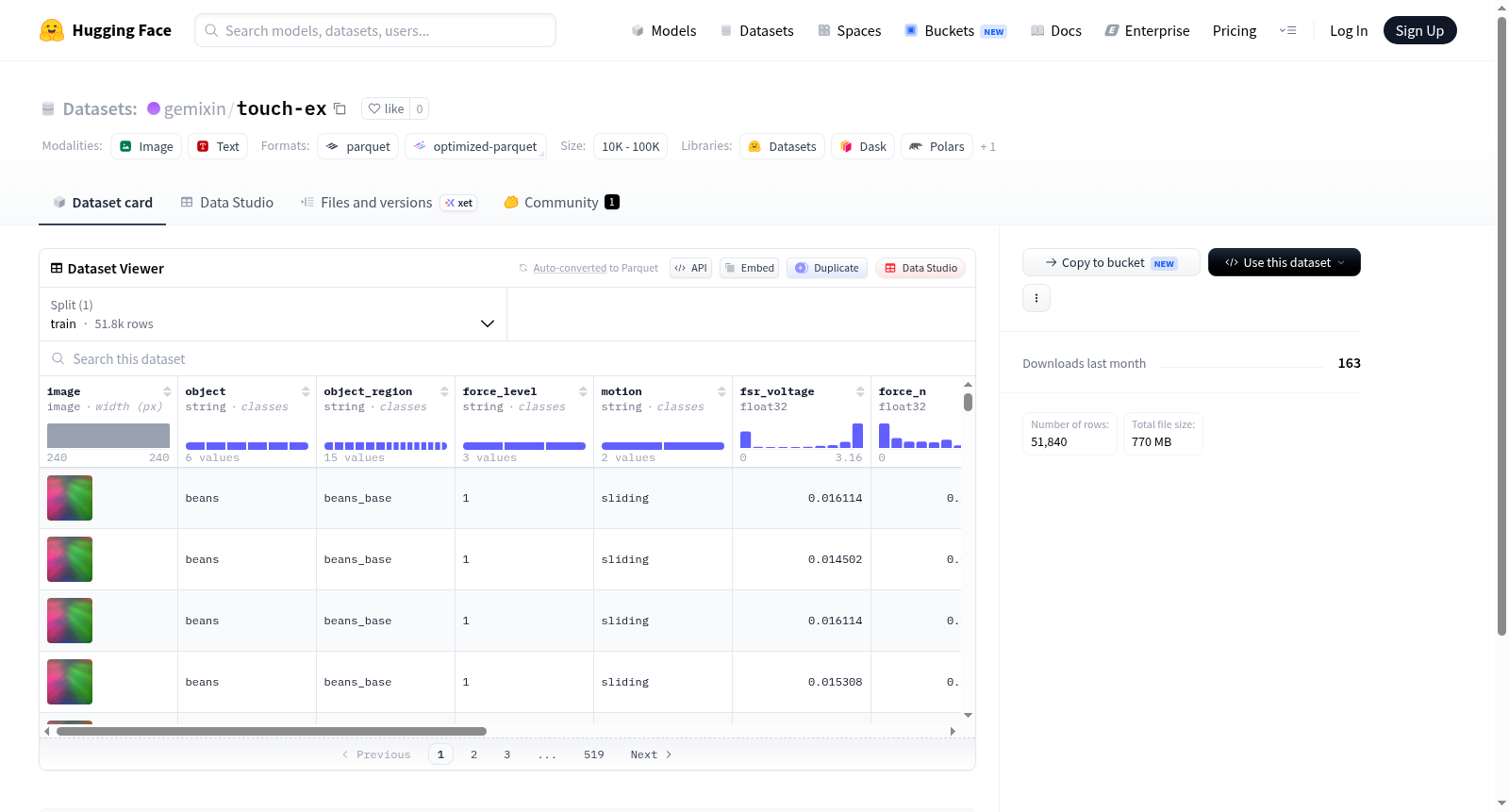
Task: Switch to the Data Studio tab
Action: [x=227, y=202]
